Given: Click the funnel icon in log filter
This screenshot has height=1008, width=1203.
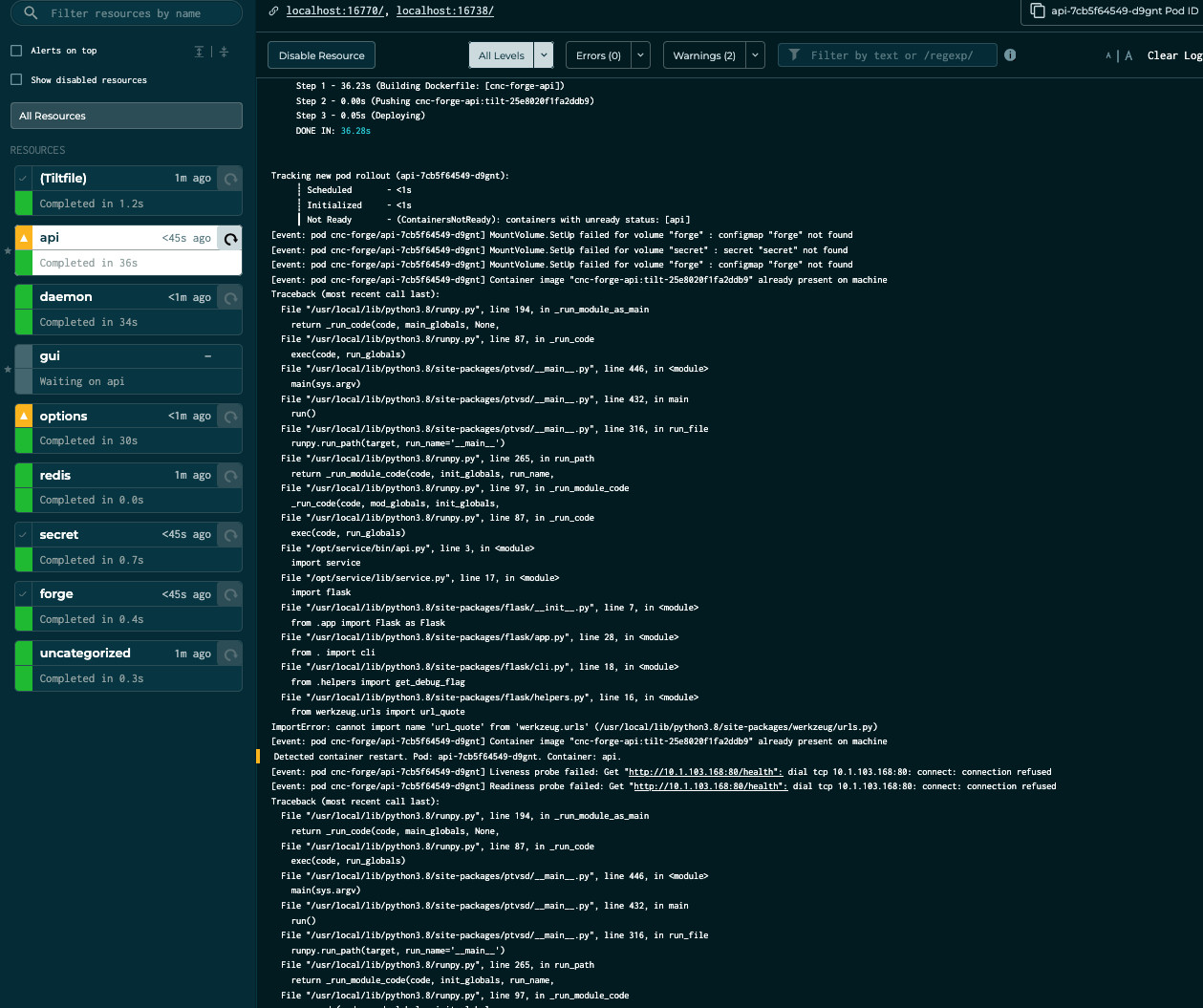Looking at the screenshot, I should [794, 55].
